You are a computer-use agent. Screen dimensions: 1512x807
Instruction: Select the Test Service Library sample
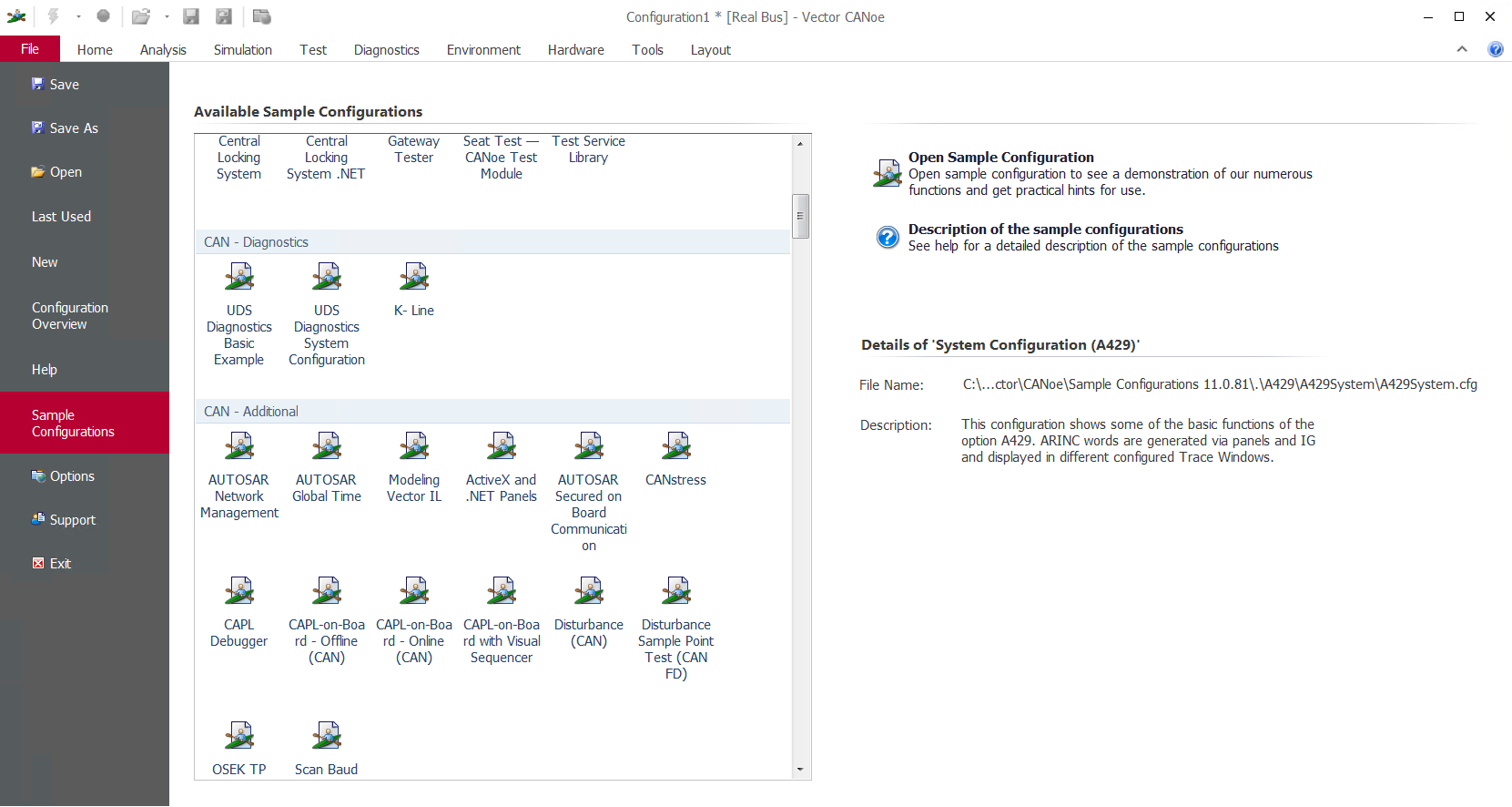(589, 149)
